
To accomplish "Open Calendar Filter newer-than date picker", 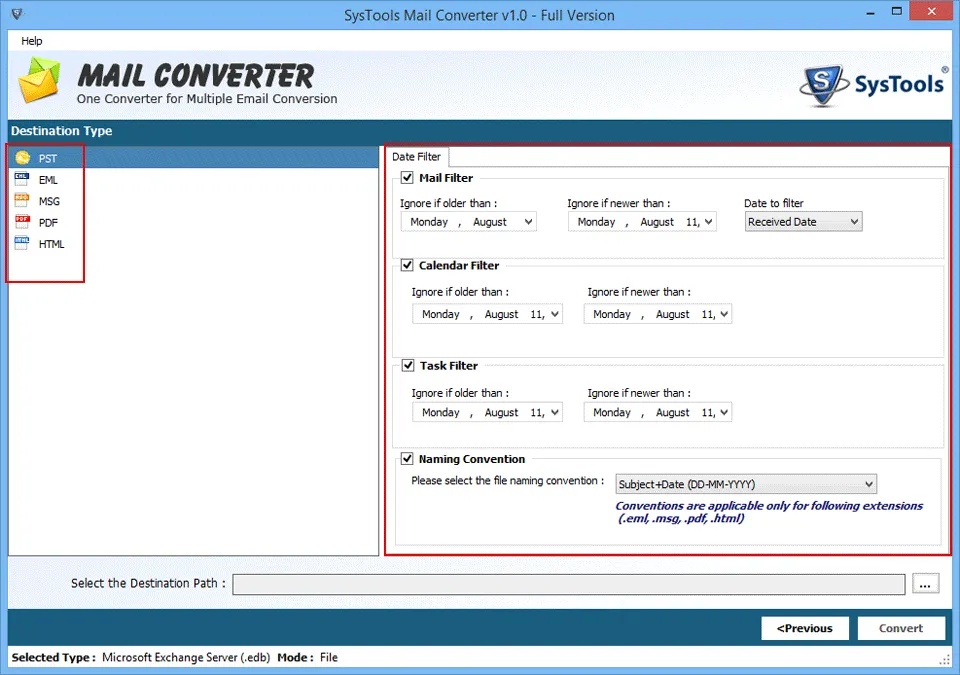I will click(724, 314).
